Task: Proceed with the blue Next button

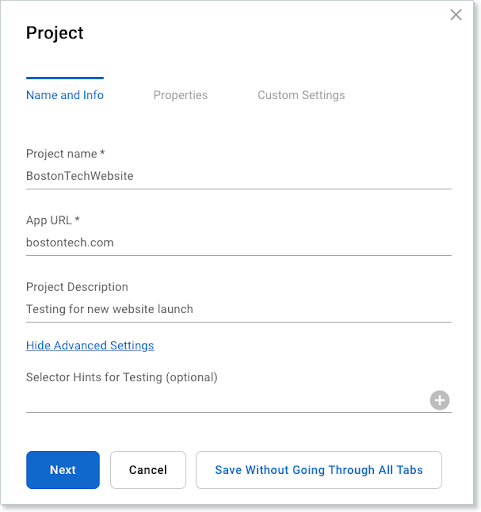Action: coord(63,470)
